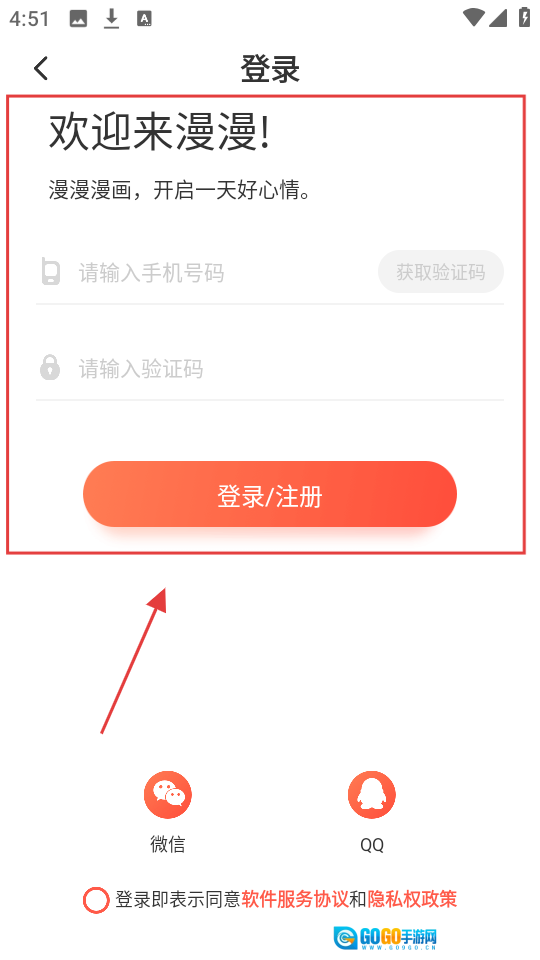The height and width of the screenshot is (960, 540).
Task: Tap the battery icon in status bar
Action: click(x=525, y=17)
